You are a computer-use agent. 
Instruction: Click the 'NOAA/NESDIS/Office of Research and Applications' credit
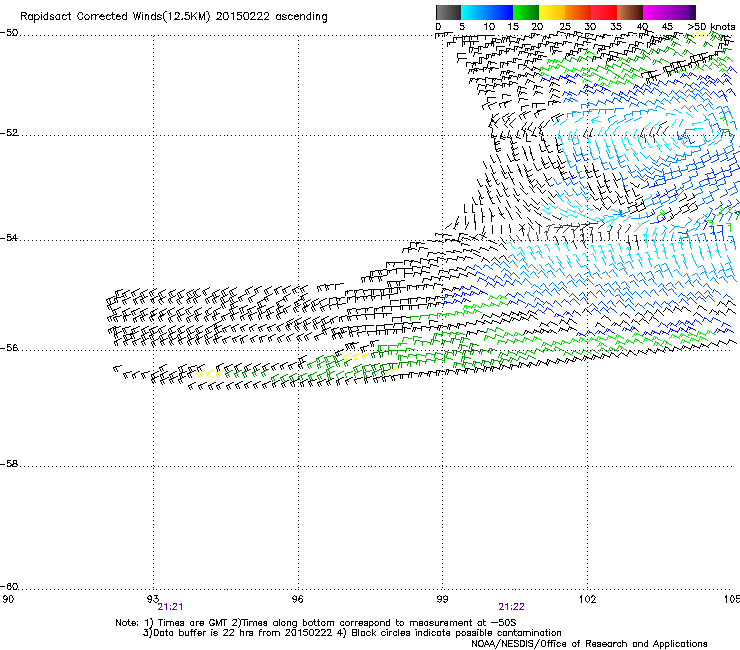589,643
